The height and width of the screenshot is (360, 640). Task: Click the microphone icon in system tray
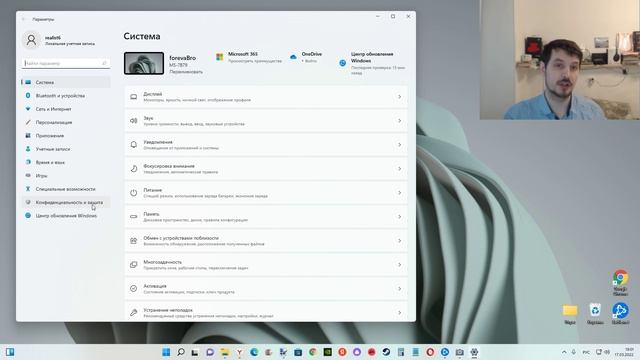coord(573,352)
